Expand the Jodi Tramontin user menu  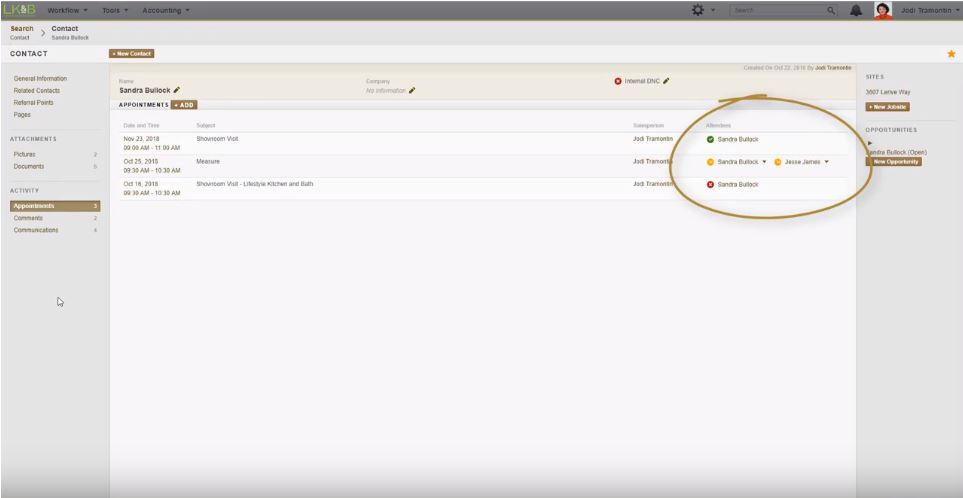[x=957, y=10]
